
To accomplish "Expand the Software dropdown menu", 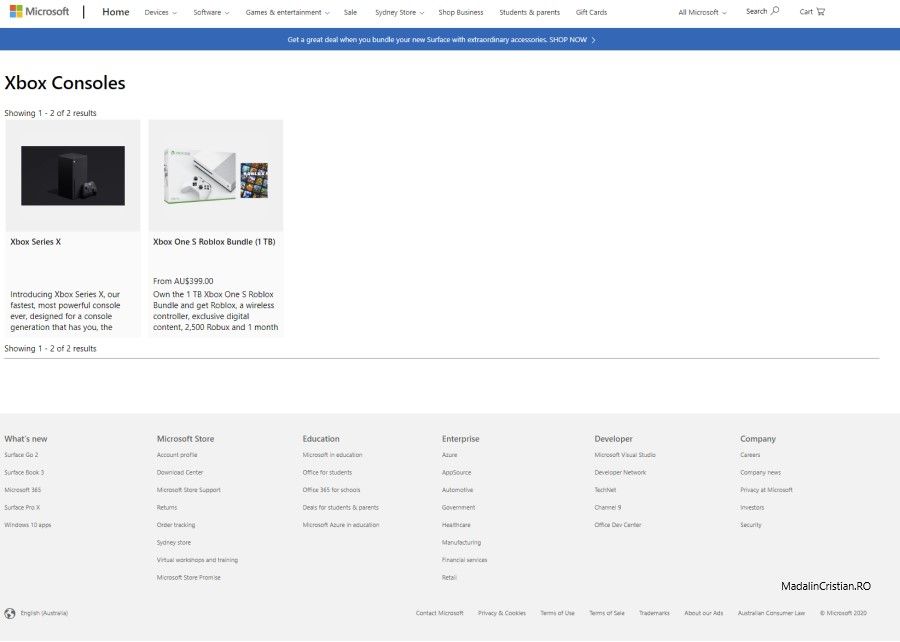I will click(x=211, y=12).
